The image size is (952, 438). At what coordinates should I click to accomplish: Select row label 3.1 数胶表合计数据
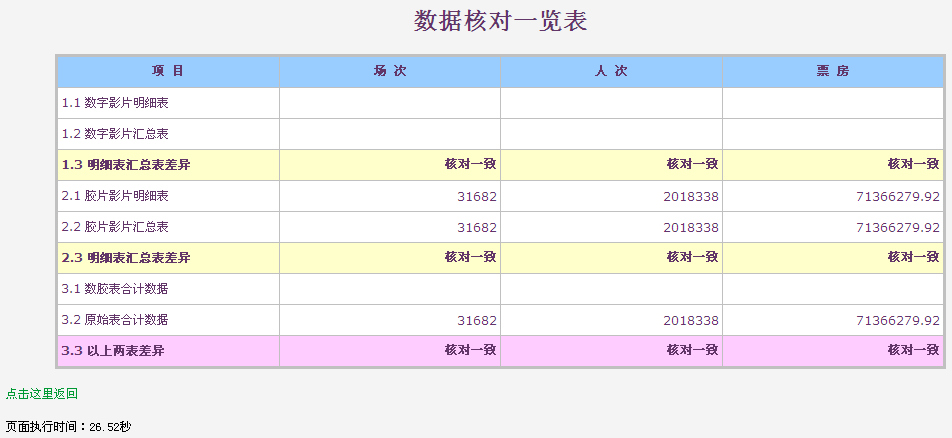[115, 289]
